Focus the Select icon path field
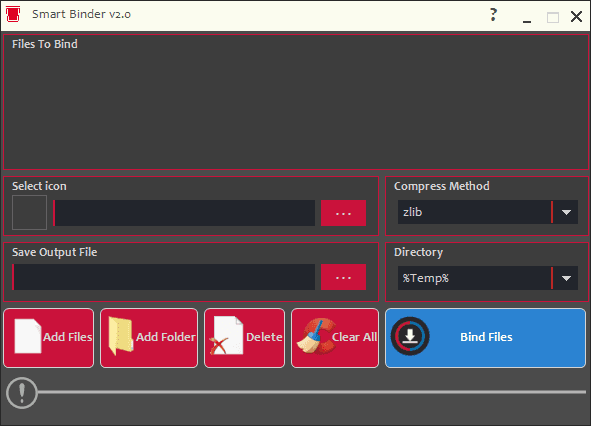This screenshot has width=591, height=426. [184, 213]
